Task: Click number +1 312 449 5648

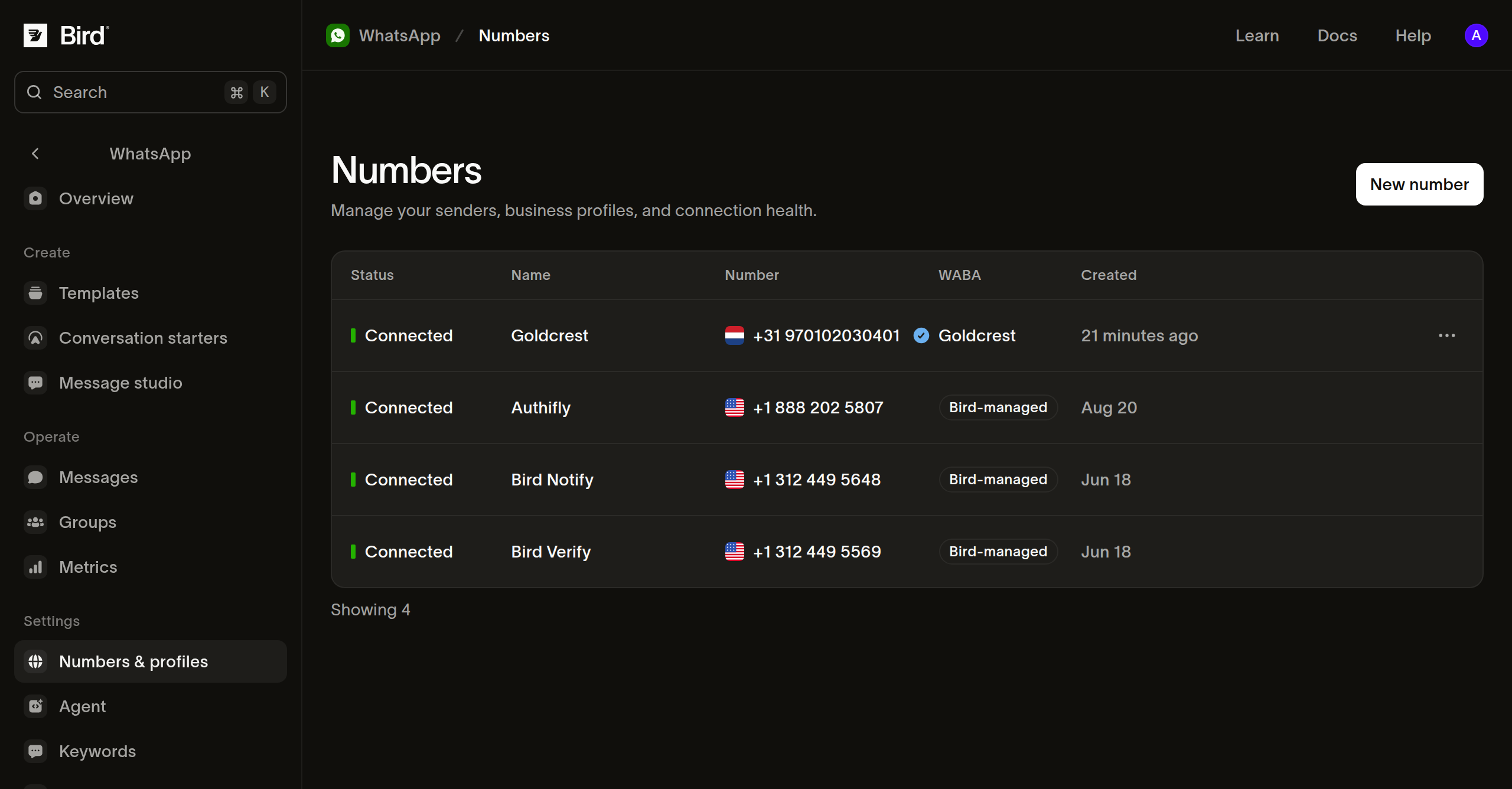Action: point(817,480)
